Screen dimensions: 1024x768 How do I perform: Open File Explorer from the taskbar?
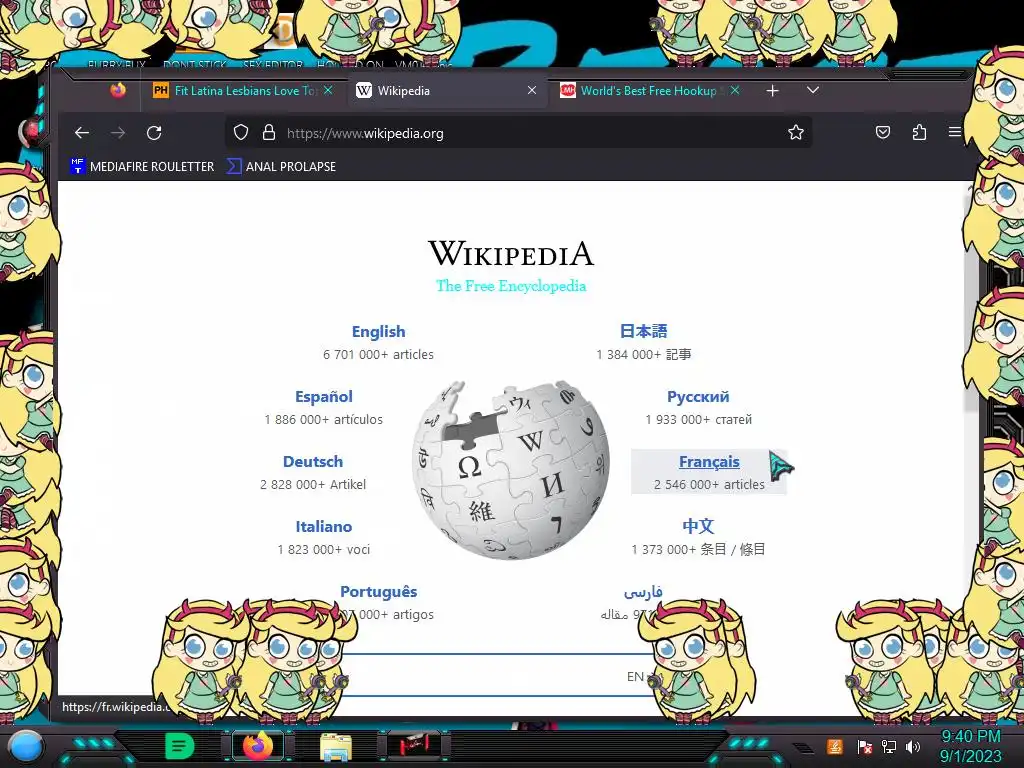coord(336,747)
